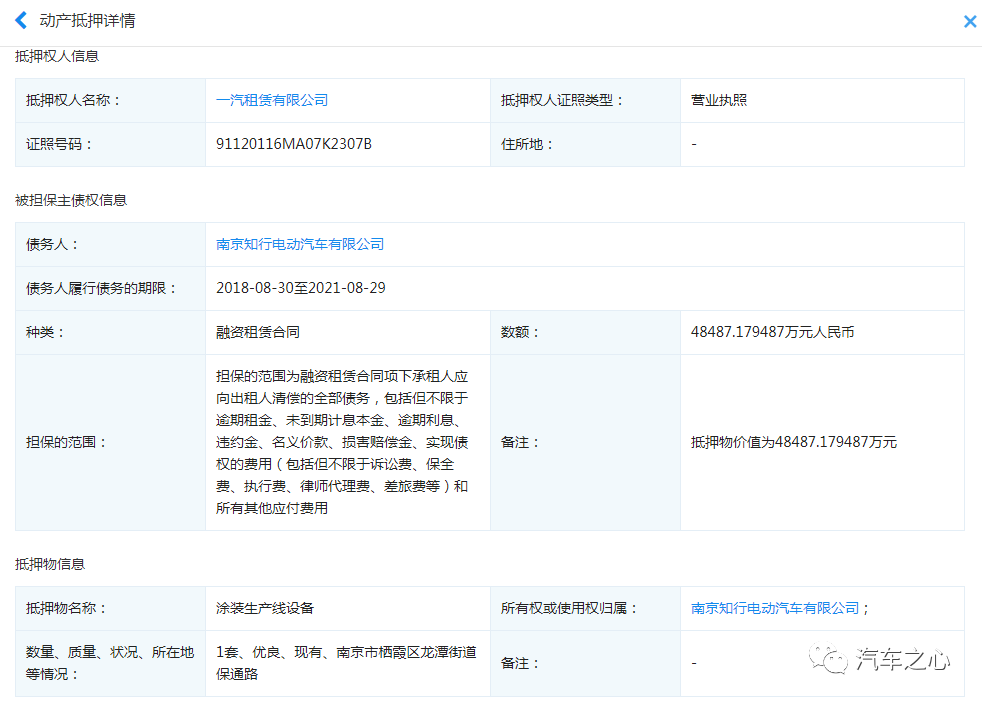Click the guarantee scope paragraph starting with 担保的范围为融资租赁合同
Viewport: 982px width, 702px height.
tap(342, 442)
